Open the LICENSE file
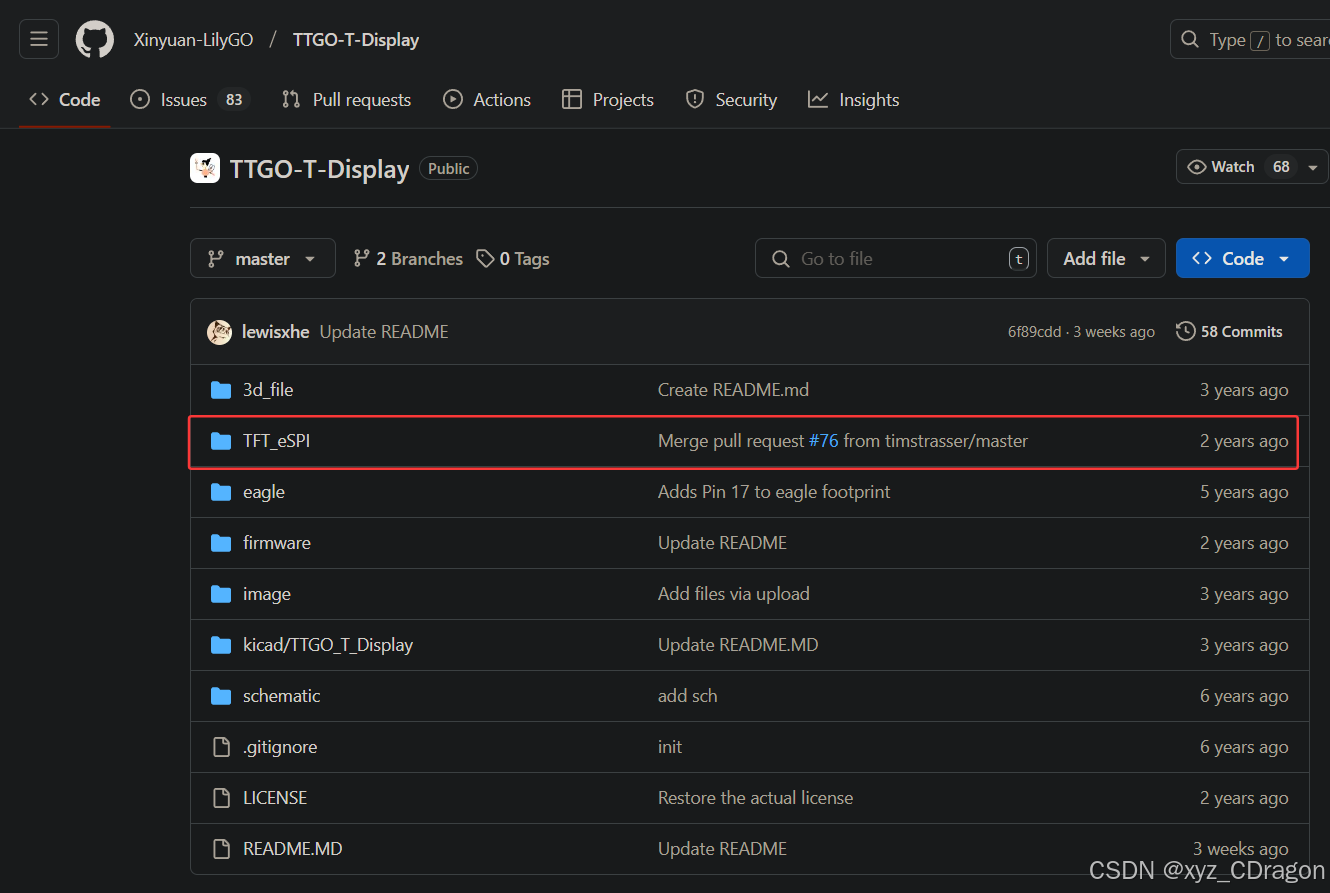This screenshot has width=1330, height=893. (x=275, y=798)
